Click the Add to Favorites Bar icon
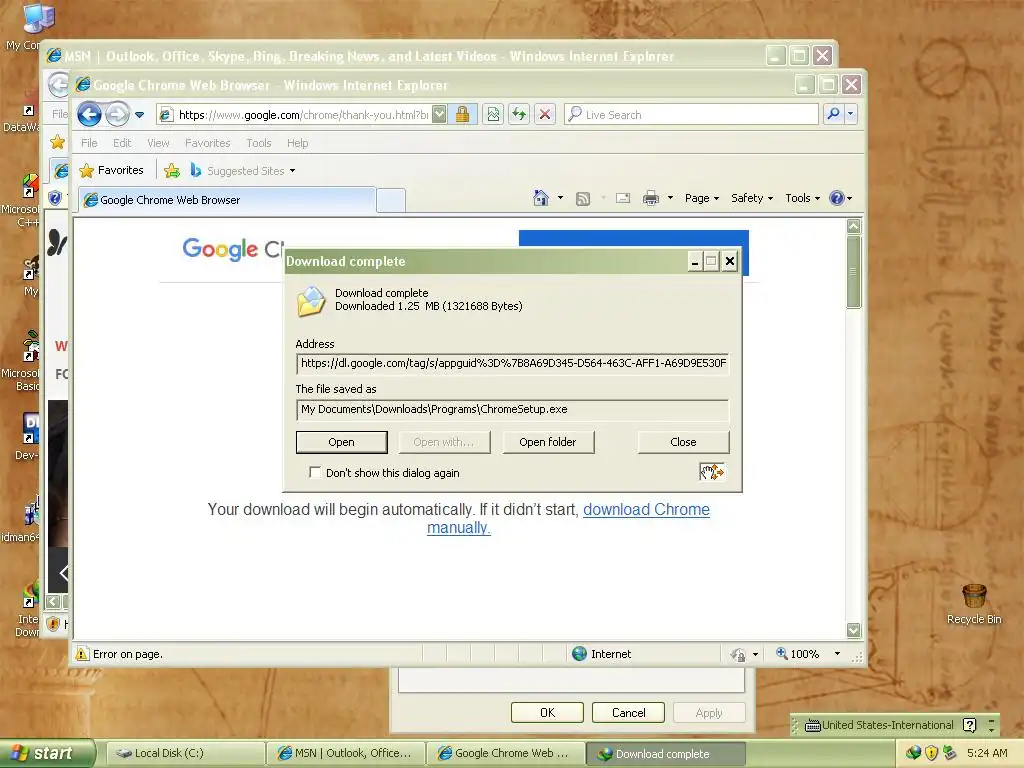This screenshot has width=1024, height=768. pyautogui.click(x=172, y=170)
